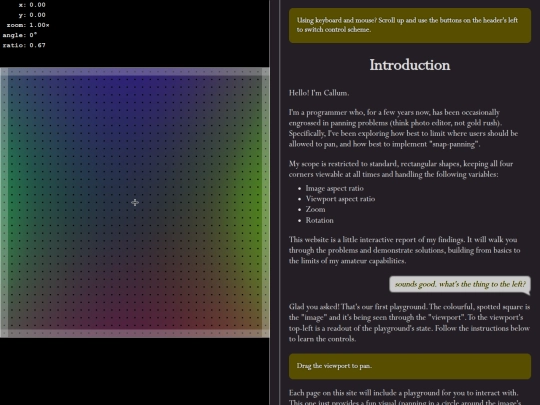The image size is (540, 405).
Task: Click the paragraph starting 'I'm a programmer who'
Action: (403, 128)
